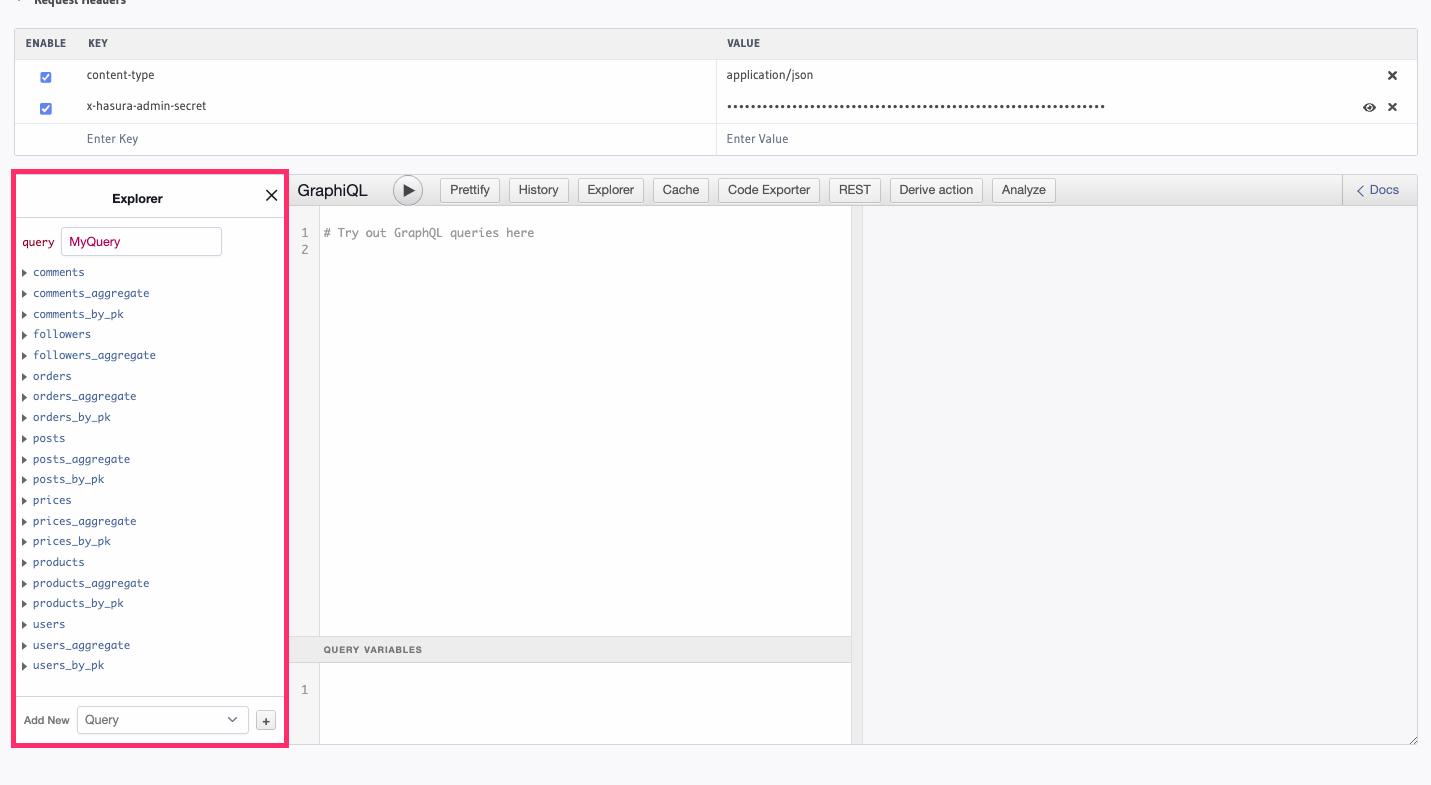
Task: Remove the content-type header
Action: pyautogui.click(x=1392, y=74)
